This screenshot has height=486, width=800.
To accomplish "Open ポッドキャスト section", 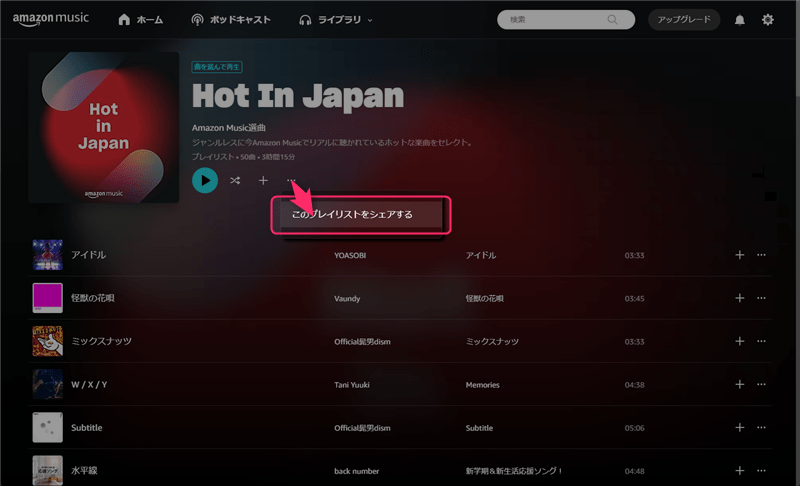I will (x=231, y=20).
